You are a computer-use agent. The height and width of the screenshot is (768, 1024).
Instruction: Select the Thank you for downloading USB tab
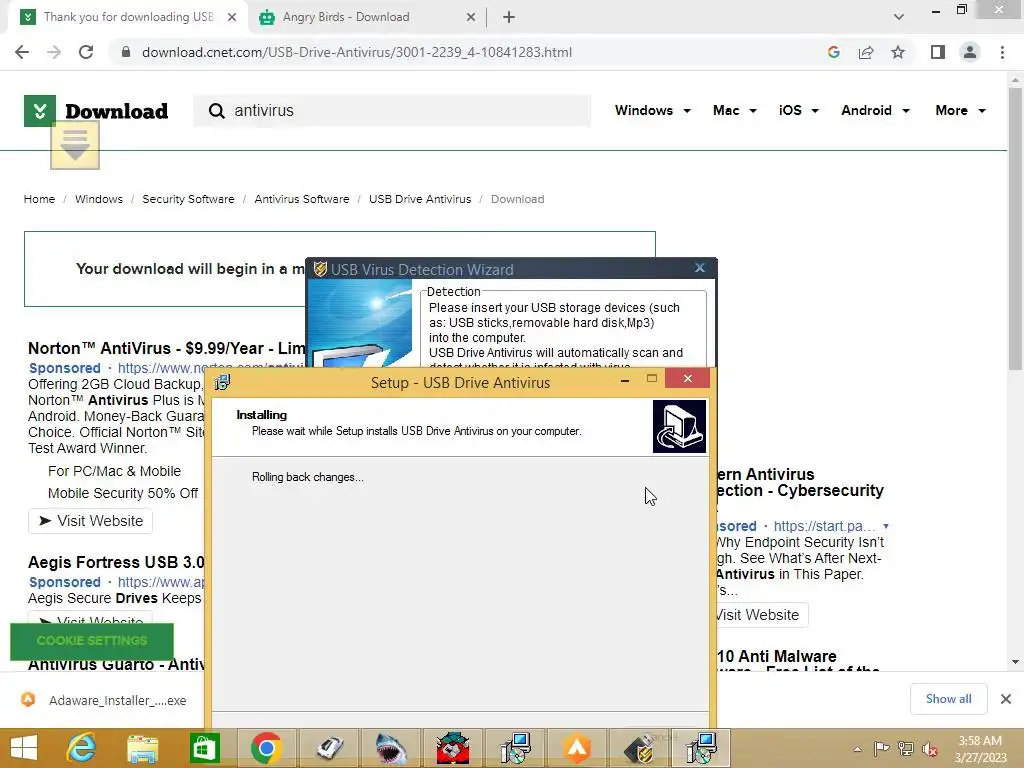pos(129,17)
